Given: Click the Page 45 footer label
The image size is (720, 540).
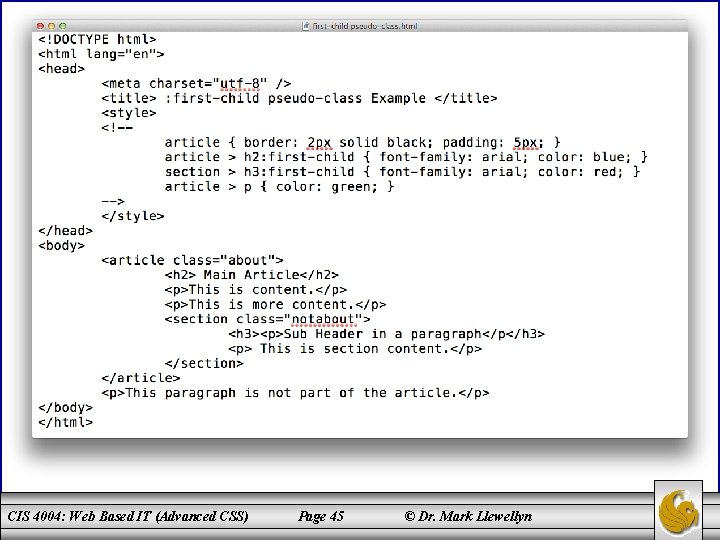Looking at the screenshot, I should [x=321, y=516].
